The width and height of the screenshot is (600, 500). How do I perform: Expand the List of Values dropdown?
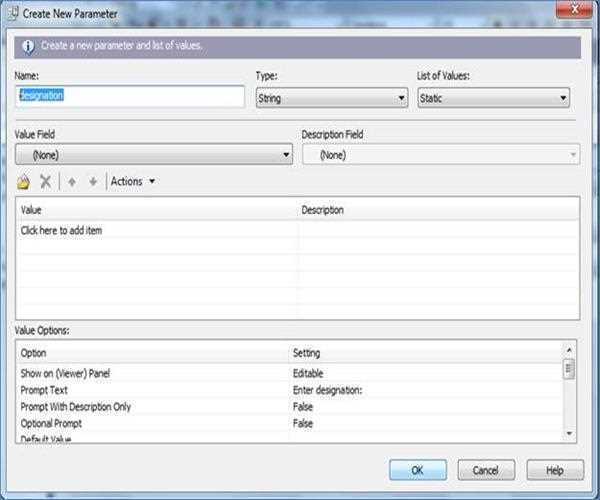pos(493,98)
